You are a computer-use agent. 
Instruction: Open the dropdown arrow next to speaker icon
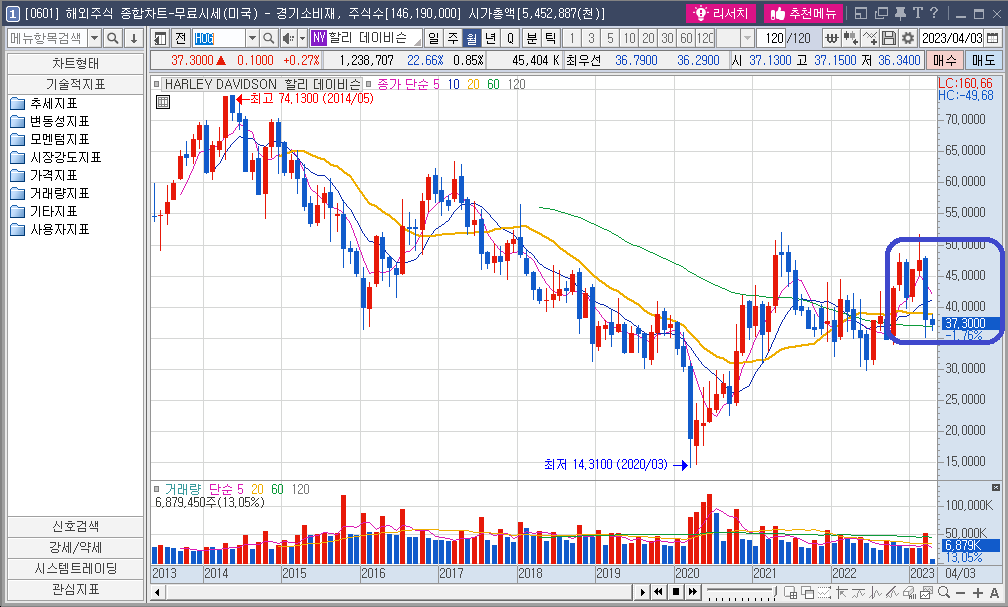coord(302,39)
